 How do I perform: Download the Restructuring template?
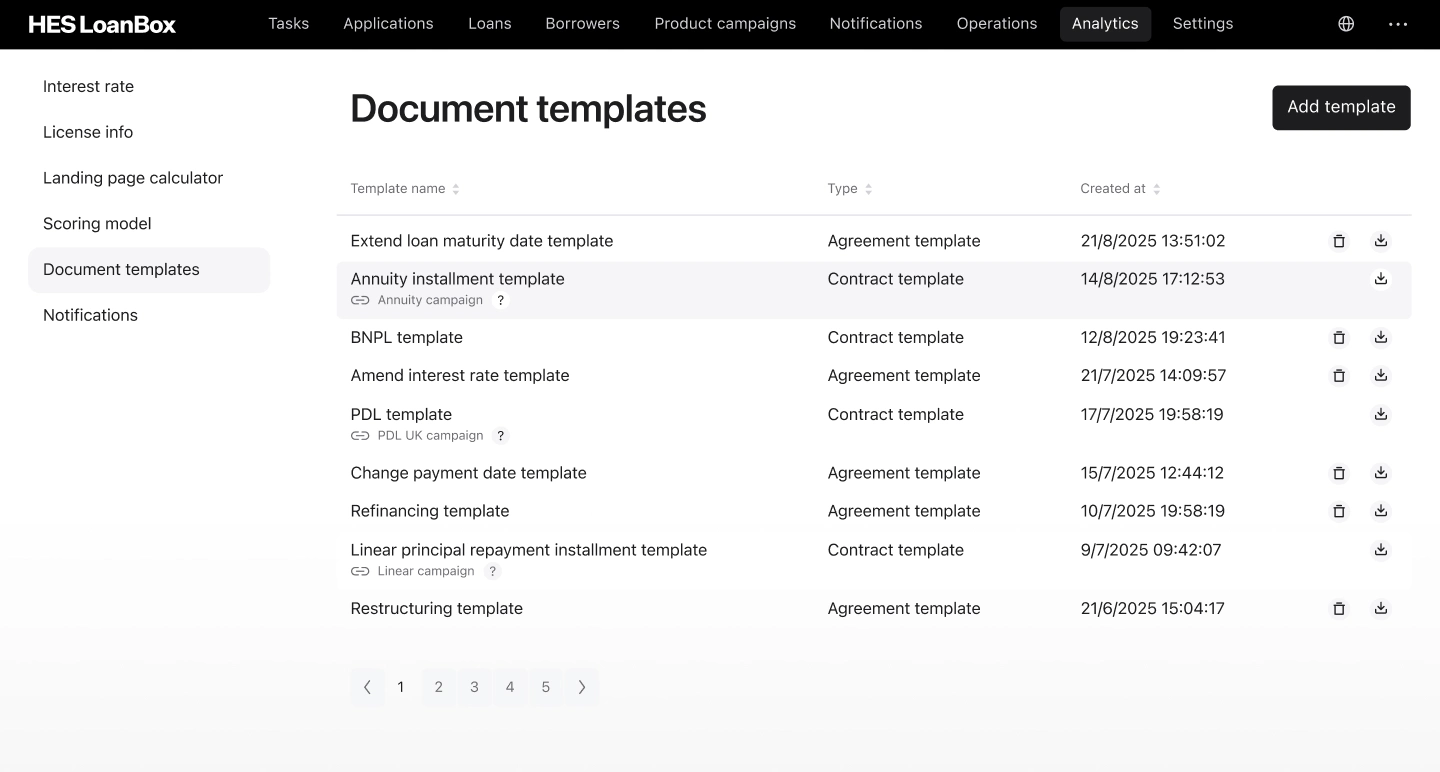click(x=1381, y=608)
